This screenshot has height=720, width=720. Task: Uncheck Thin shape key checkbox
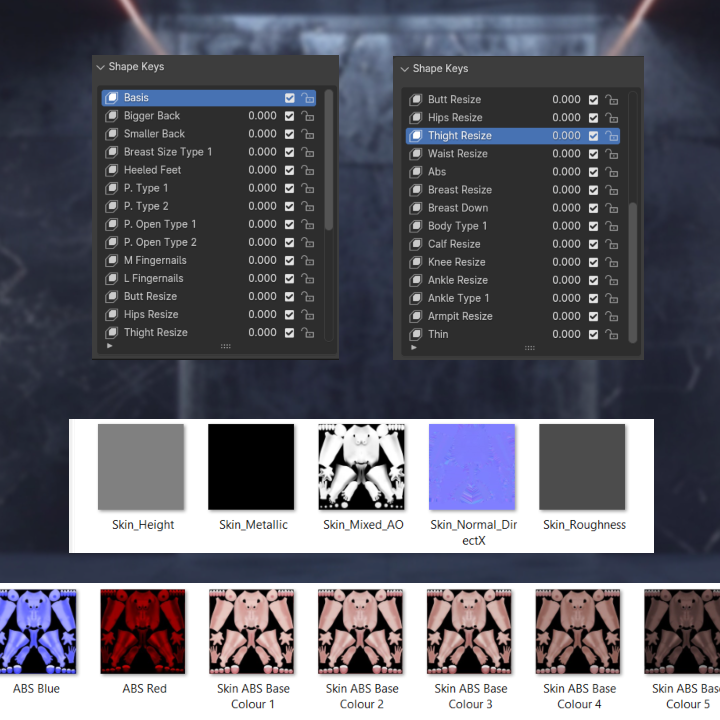pos(593,334)
